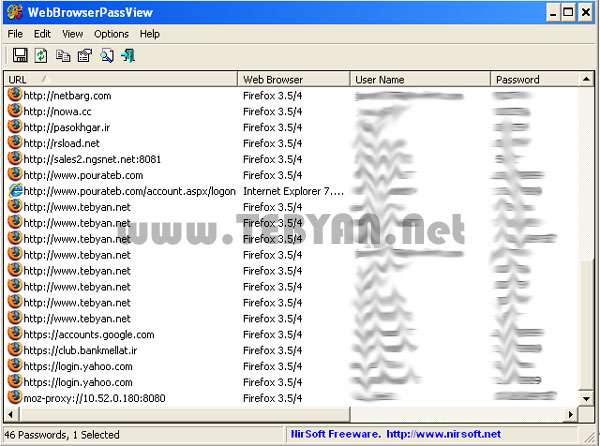Viewport: 600px width, 446px height.
Task: Open the File menu
Action: pyautogui.click(x=15, y=34)
